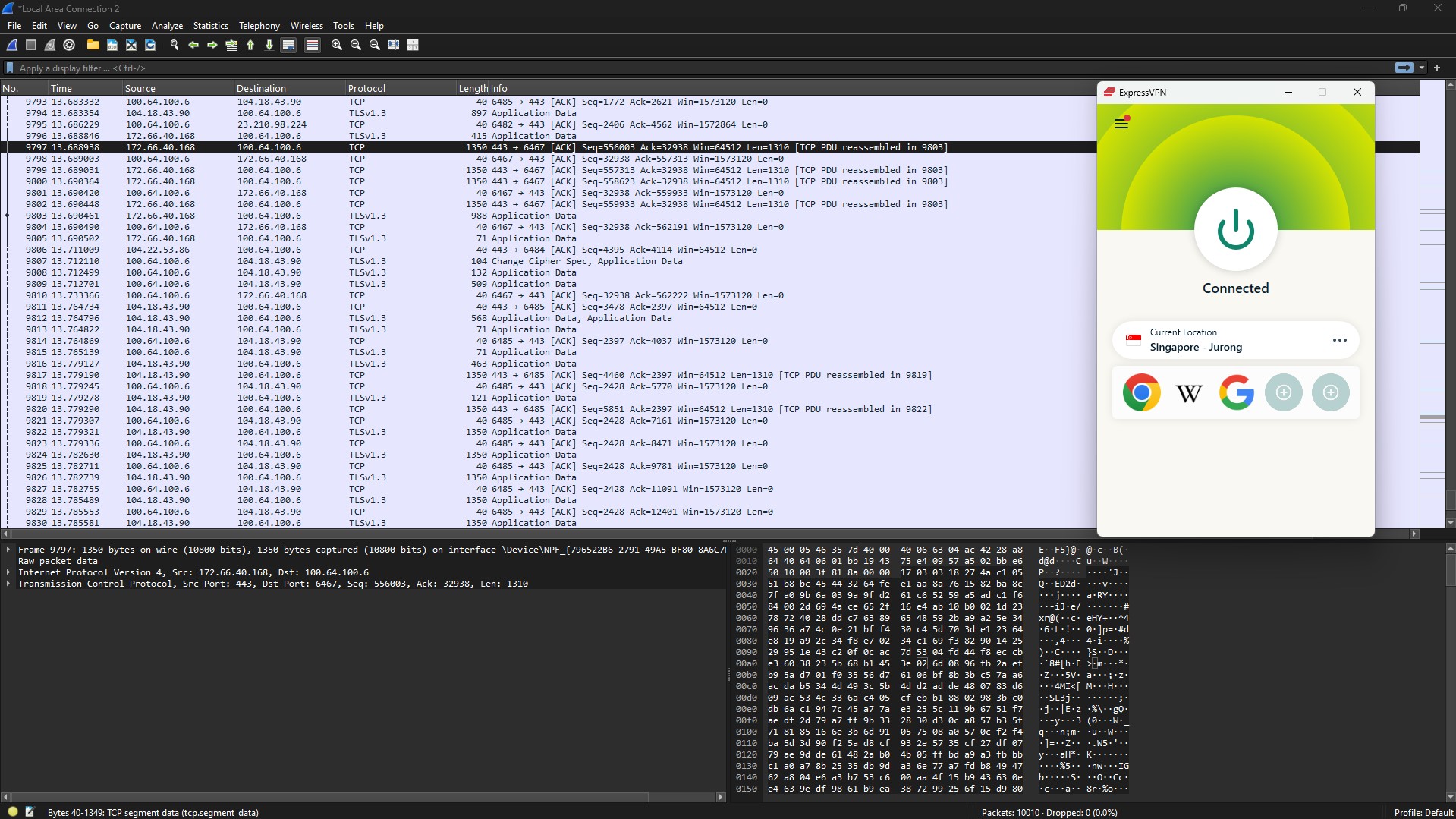Viewport: 1456px width, 819px height.
Task: Close this capture file icon
Action: 131,46
